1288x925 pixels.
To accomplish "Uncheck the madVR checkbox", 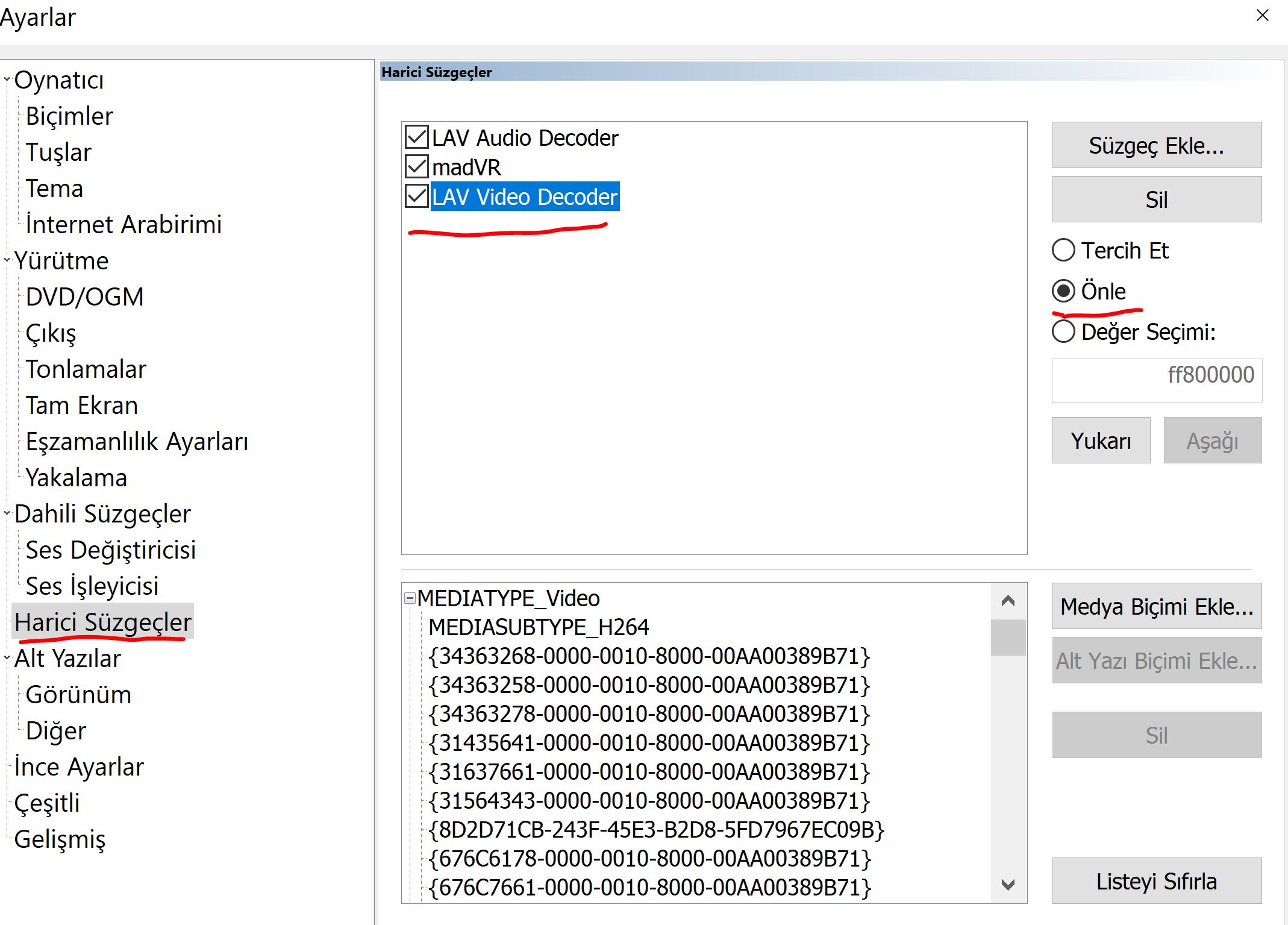I will pyautogui.click(x=417, y=167).
